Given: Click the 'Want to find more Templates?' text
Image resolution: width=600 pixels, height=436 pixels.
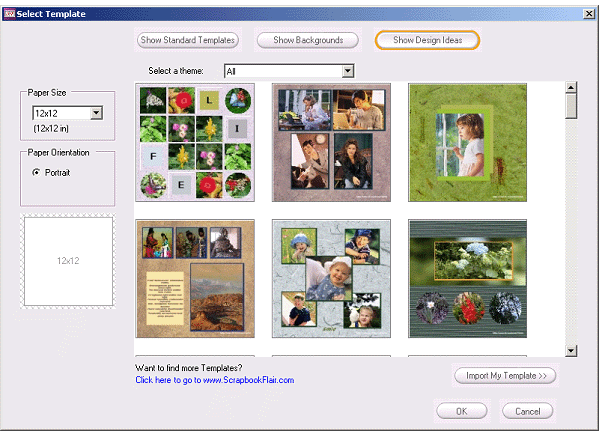Looking at the screenshot, I should coord(189,368).
